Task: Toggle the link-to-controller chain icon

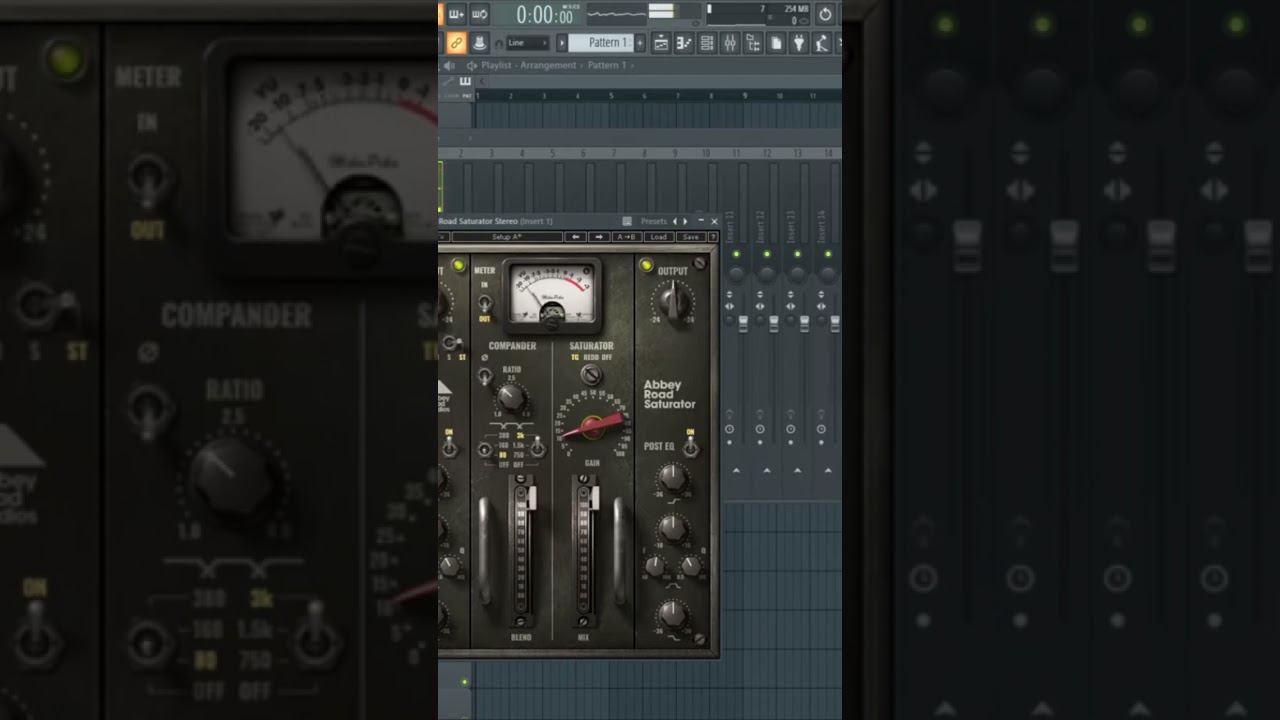Action: pyautogui.click(x=456, y=43)
